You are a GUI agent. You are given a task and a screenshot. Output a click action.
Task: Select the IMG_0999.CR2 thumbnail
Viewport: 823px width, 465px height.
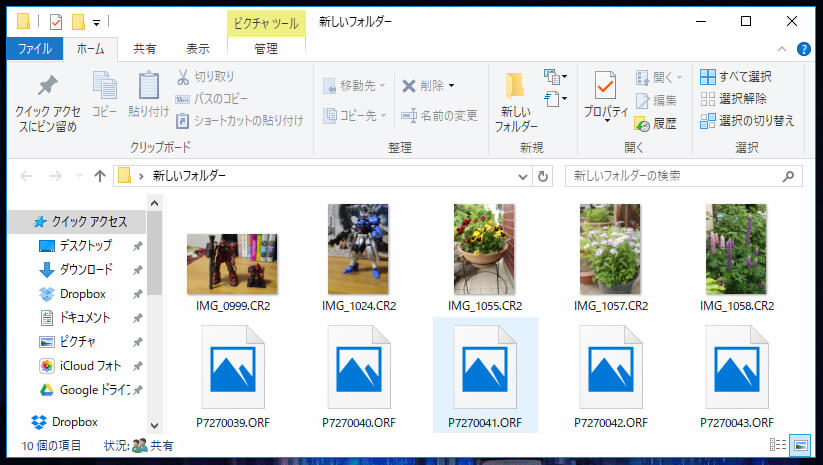(233, 264)
